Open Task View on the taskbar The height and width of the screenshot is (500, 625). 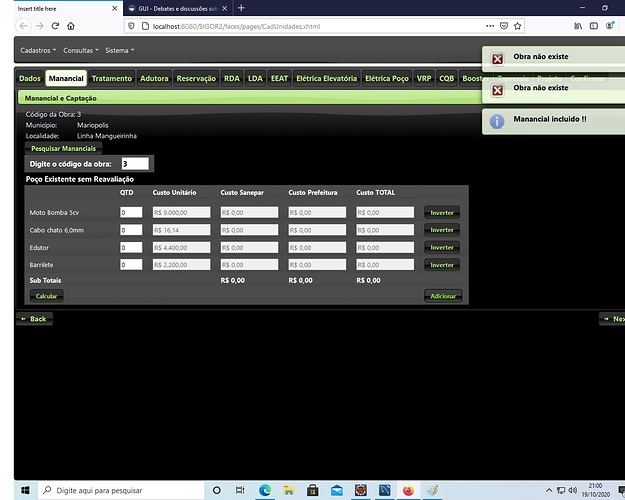pyautogui.click(x=240, y=490)
